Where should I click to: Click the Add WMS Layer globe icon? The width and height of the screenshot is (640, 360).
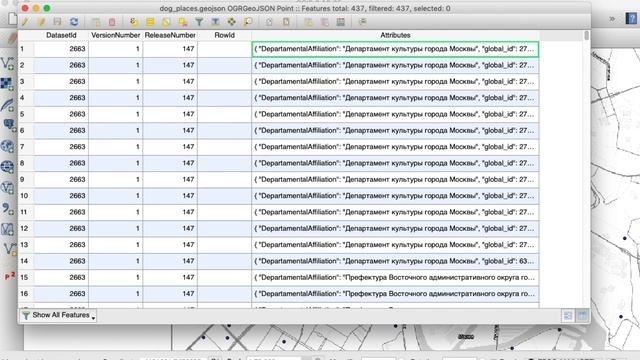pyautogui.click(x=7, y=146)
